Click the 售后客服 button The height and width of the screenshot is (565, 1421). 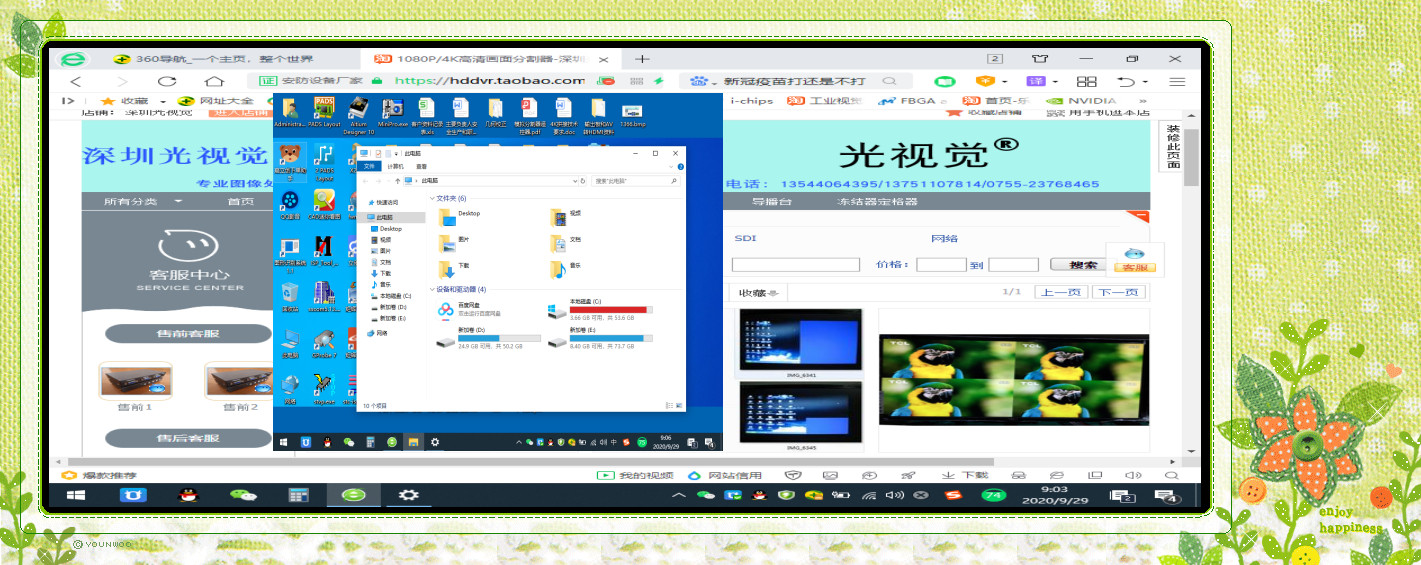click(x=188, y=438)
